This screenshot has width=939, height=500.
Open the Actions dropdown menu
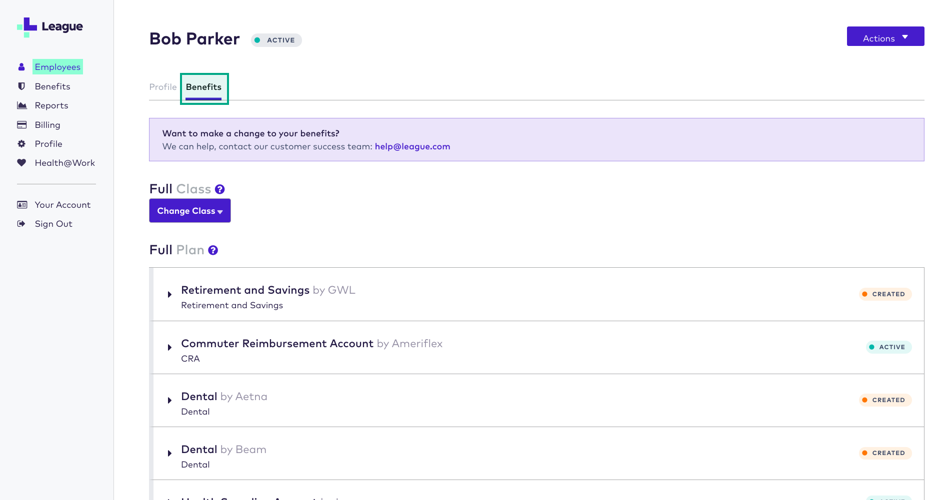pos(885,37)
